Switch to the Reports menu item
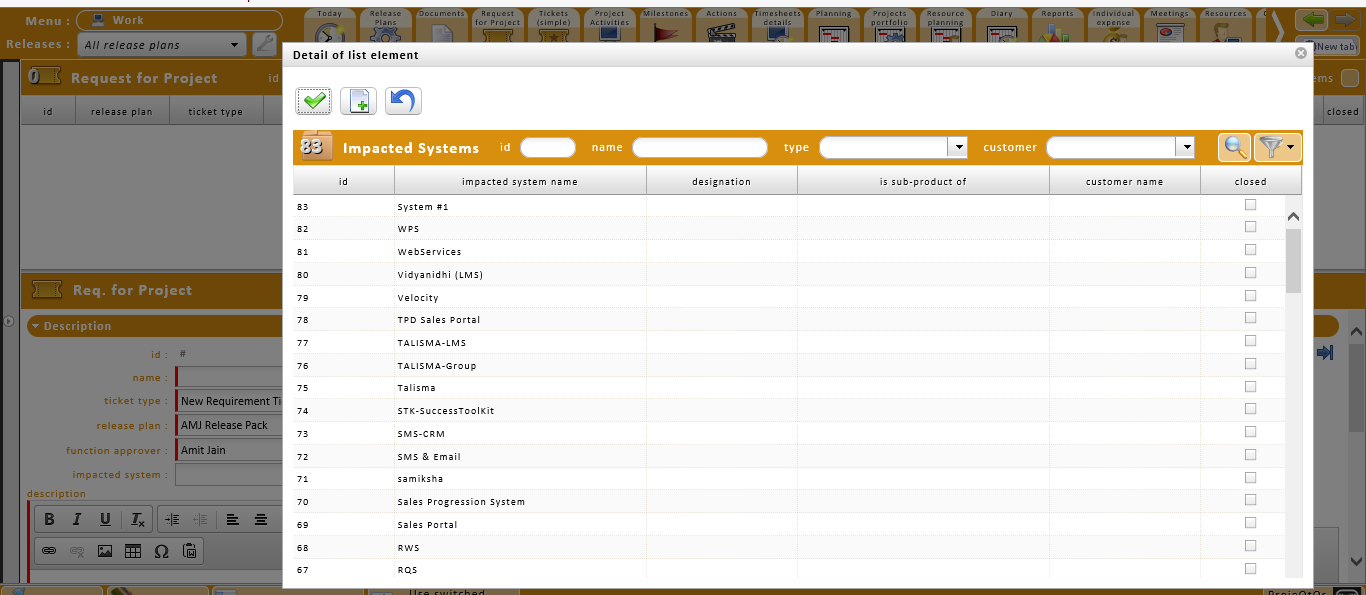Image resolution: width=1366 pixels, height=595 pixels. pyautogui.click(x=1057, y=26)
